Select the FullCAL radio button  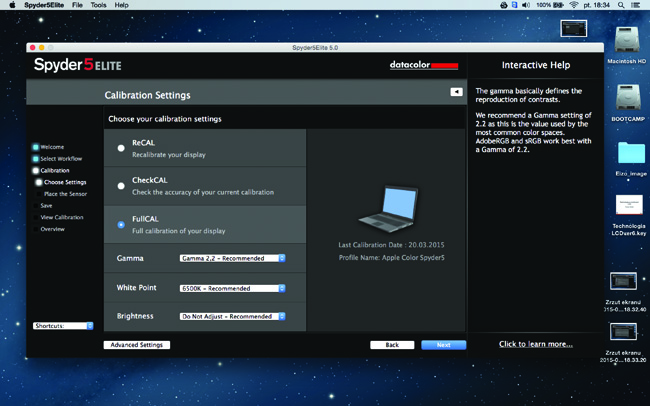(x=122, y=224)
